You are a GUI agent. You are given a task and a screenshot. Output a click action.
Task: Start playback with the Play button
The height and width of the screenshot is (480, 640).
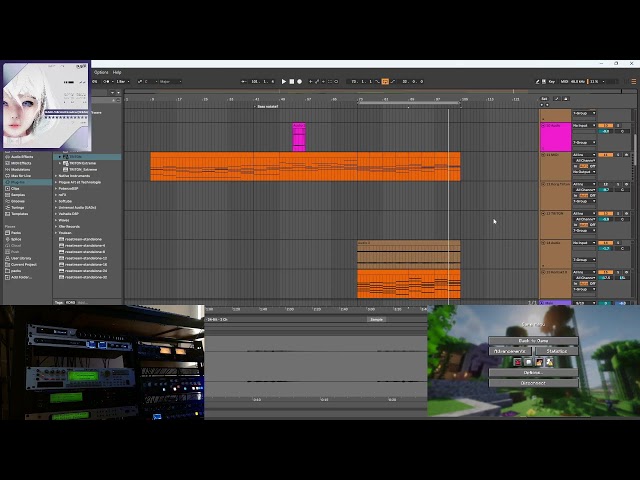(284, 82)
